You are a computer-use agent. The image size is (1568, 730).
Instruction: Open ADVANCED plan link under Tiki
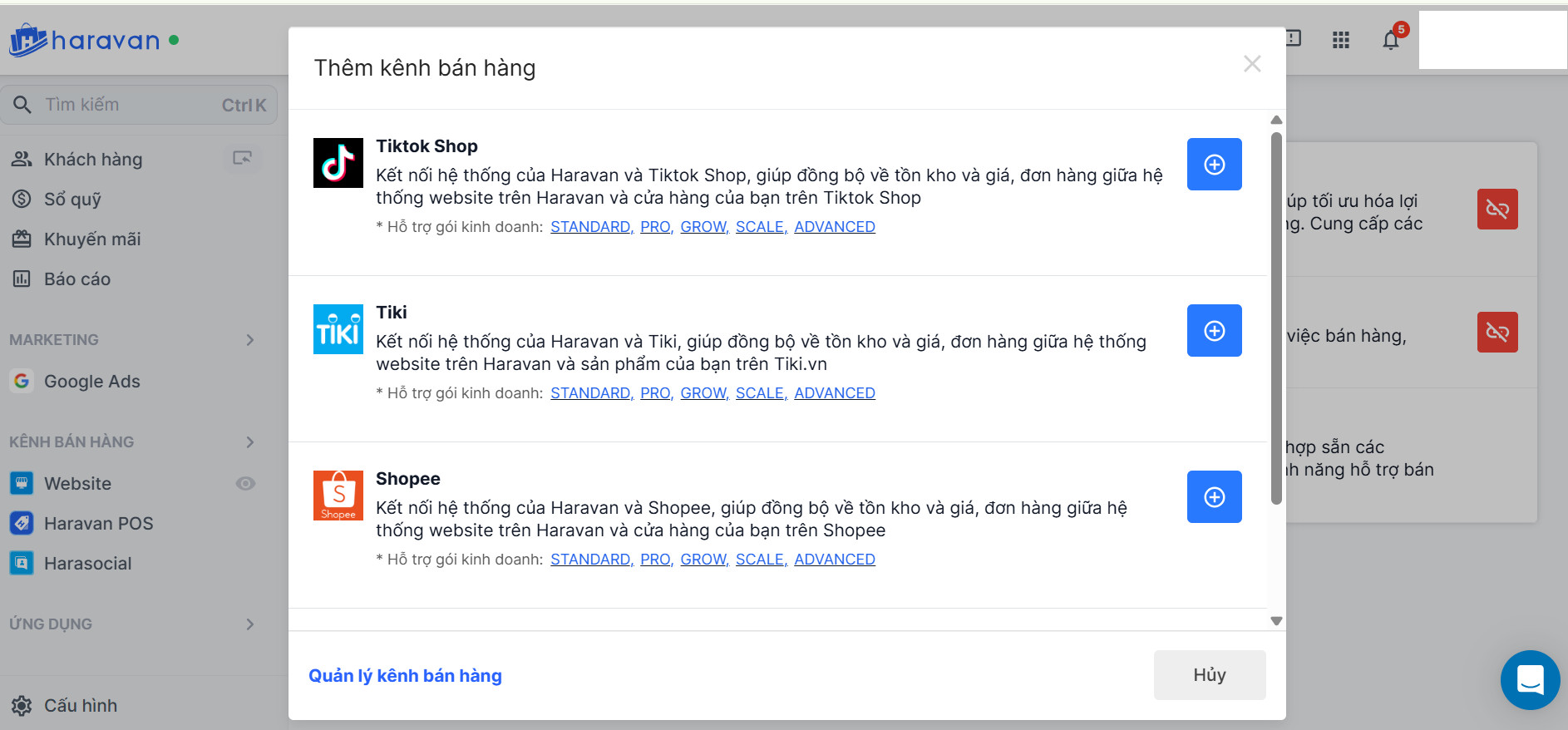pyautogui.click(x=835, y=393)
